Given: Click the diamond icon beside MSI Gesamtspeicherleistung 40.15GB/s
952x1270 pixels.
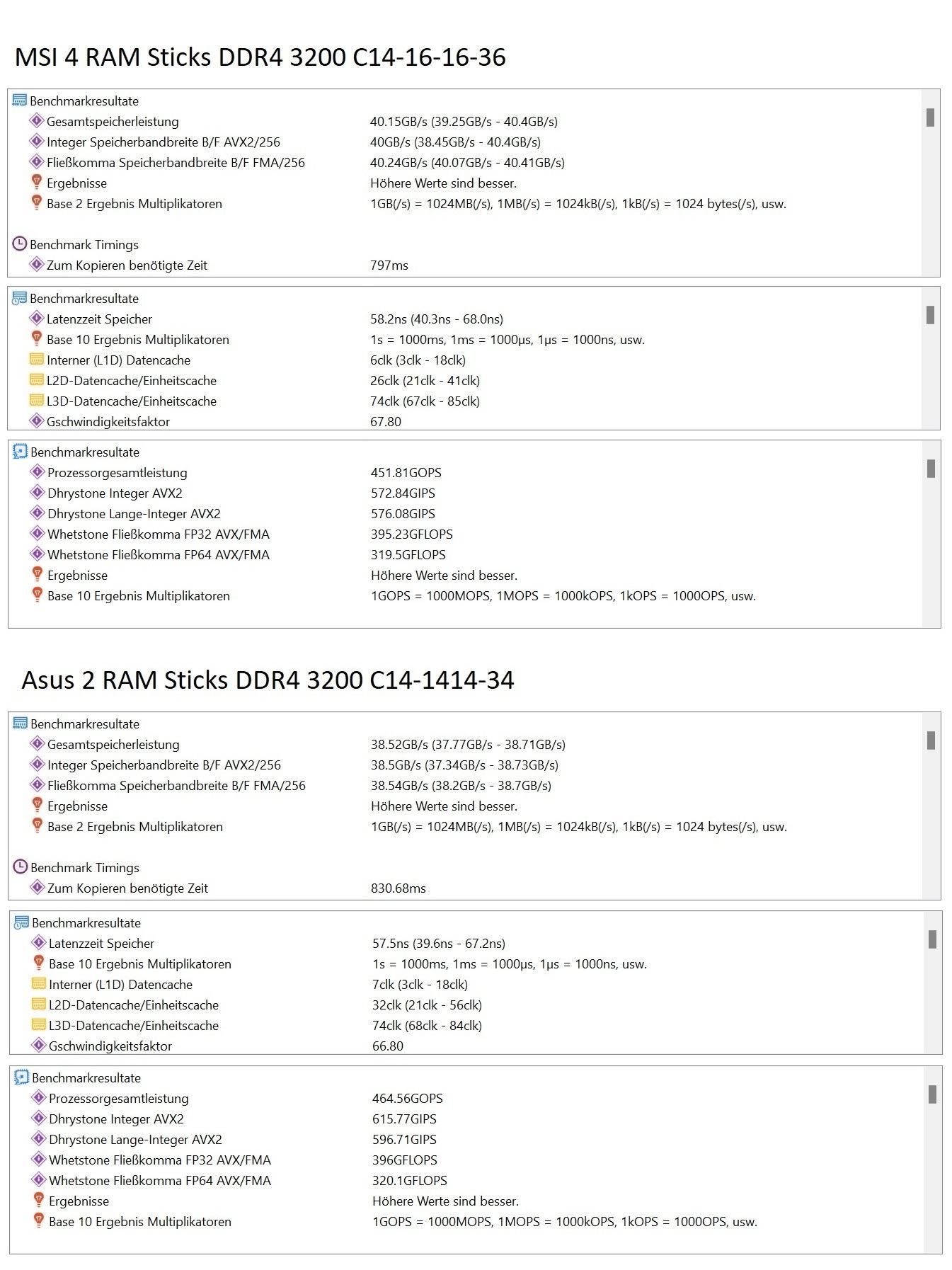Looking at the screenshot, I should (37, 120).
